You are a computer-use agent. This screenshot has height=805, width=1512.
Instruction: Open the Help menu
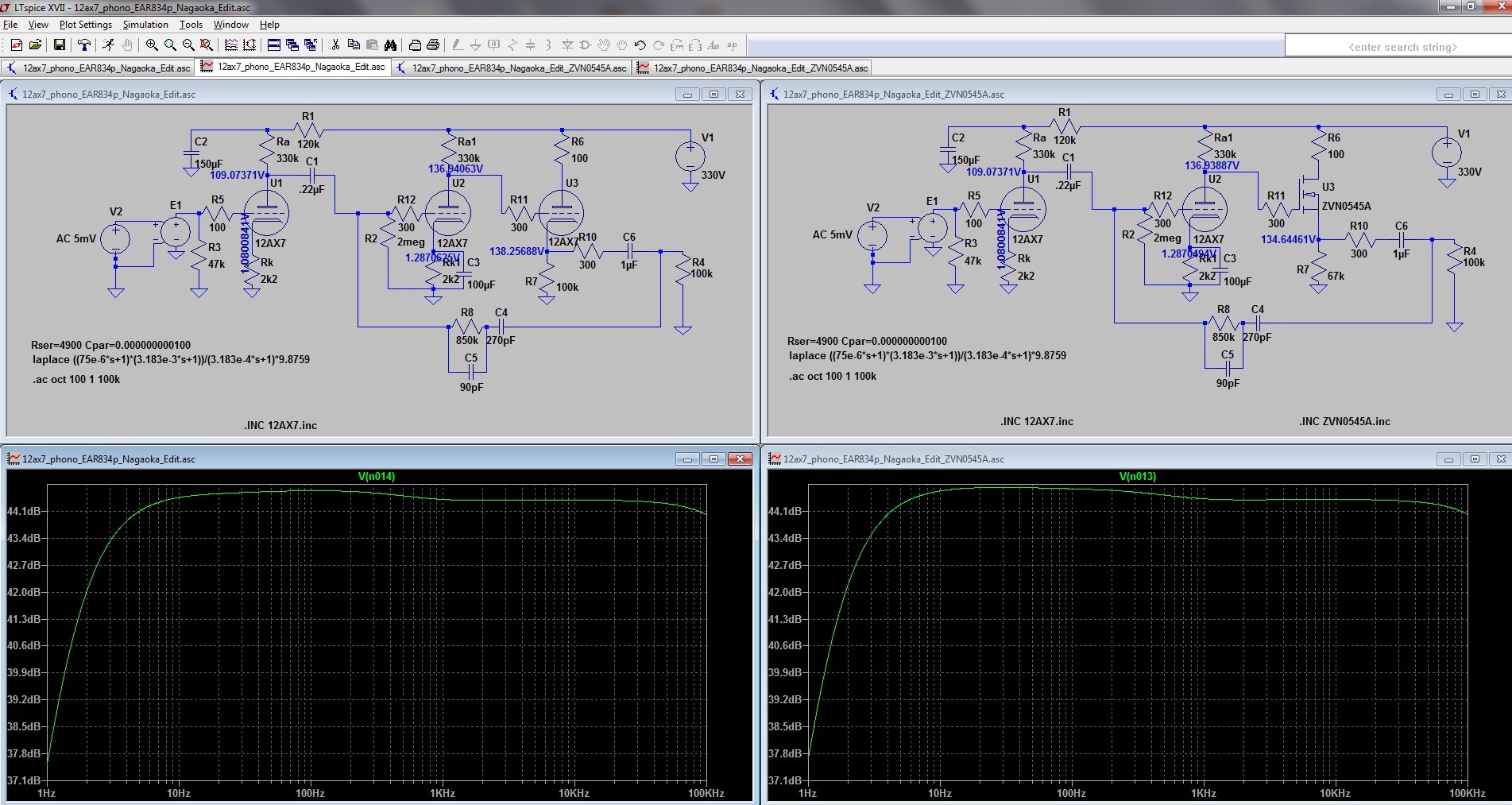(x=270, y=25)
